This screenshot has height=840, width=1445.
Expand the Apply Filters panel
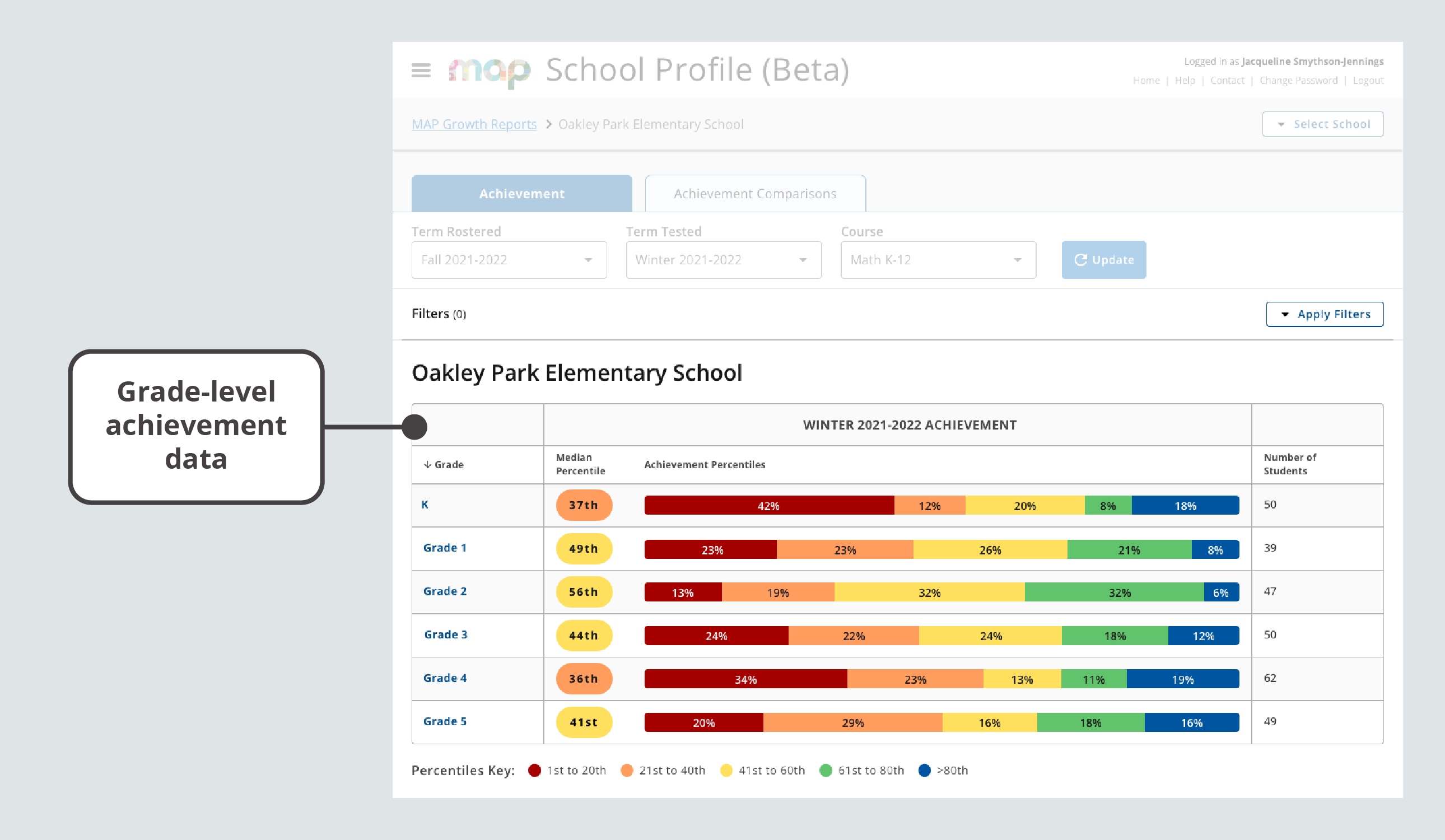click(1325, 314)
